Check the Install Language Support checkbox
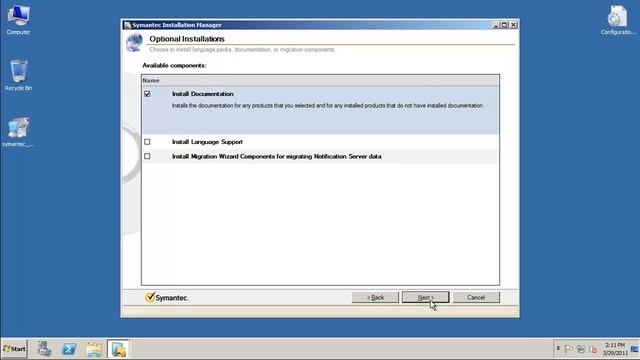Screen dimensions: 640x360 147,142
